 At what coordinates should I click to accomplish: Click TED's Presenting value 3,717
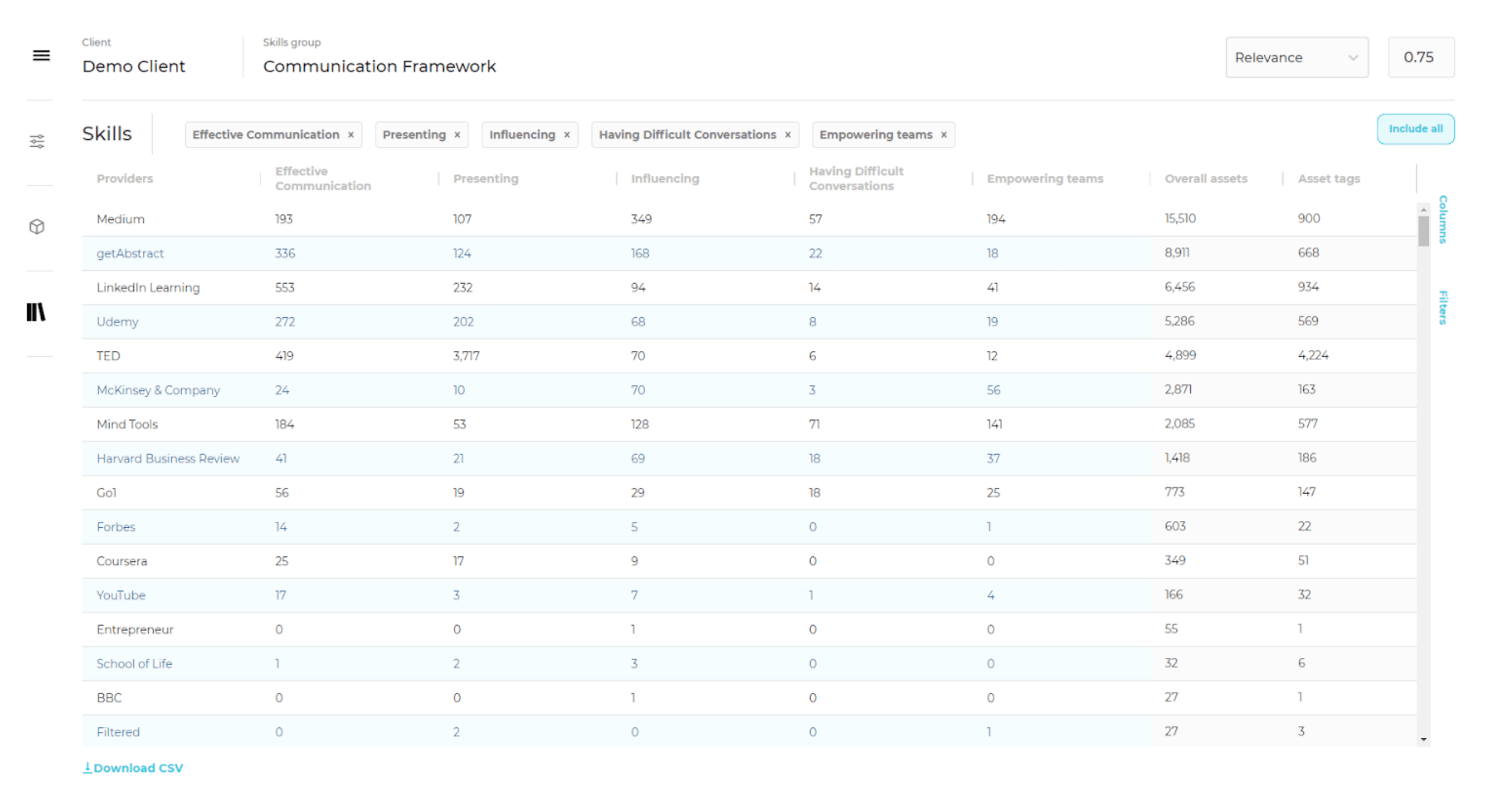(466, 356)
